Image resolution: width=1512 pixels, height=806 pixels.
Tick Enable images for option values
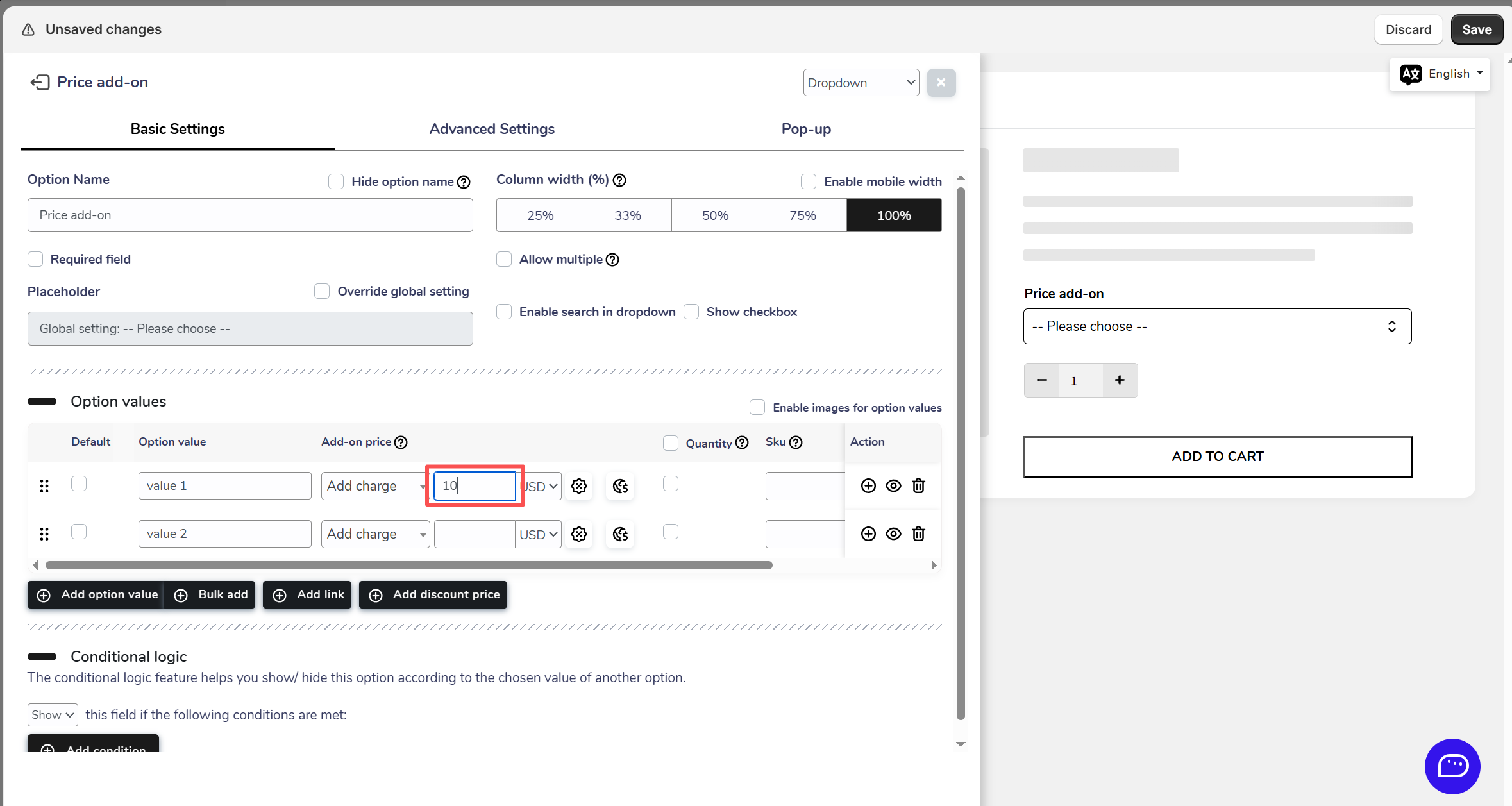click(x=757, y=408)
